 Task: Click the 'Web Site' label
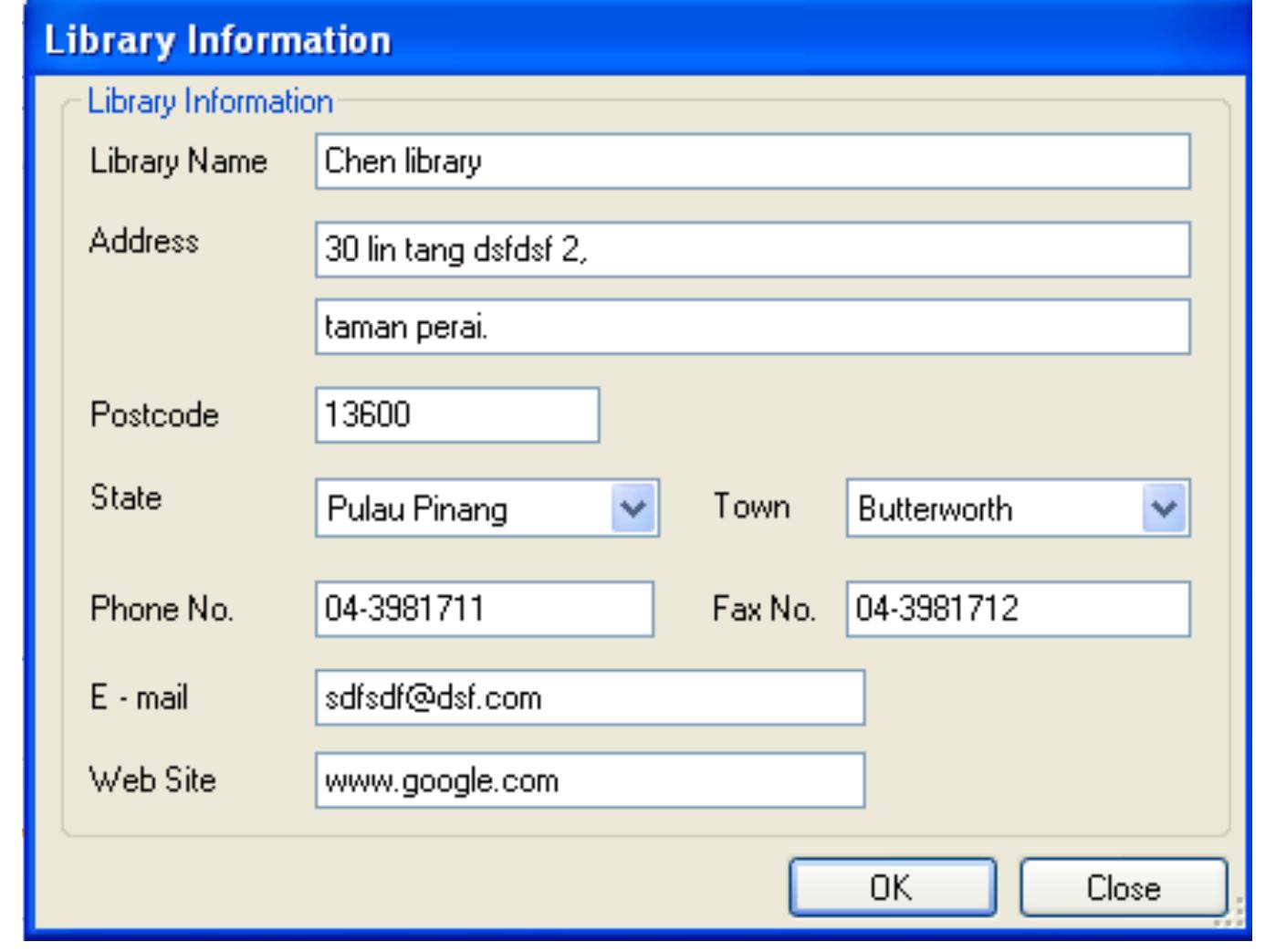152,780
